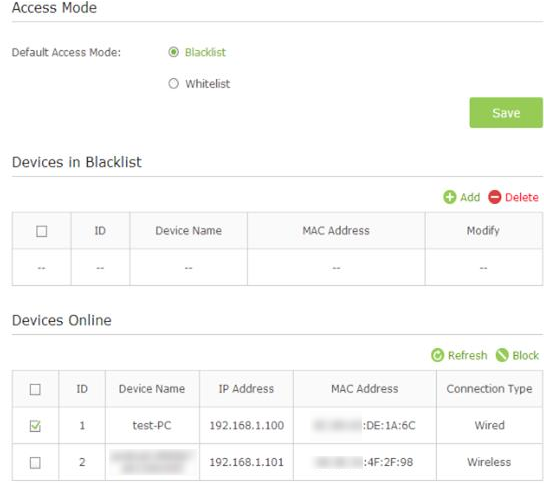Click the IP address 192.168.1.100
This screenshot has width=544, height=494.
[x=247, y=425]
